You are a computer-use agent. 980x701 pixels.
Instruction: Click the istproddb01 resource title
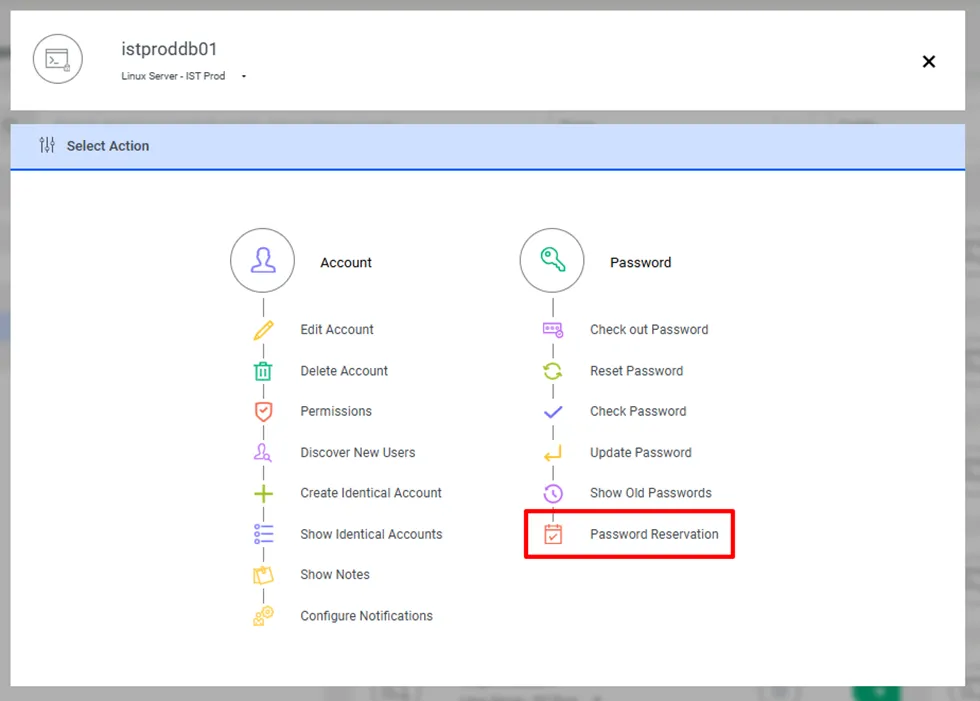(x=169, y=49)
